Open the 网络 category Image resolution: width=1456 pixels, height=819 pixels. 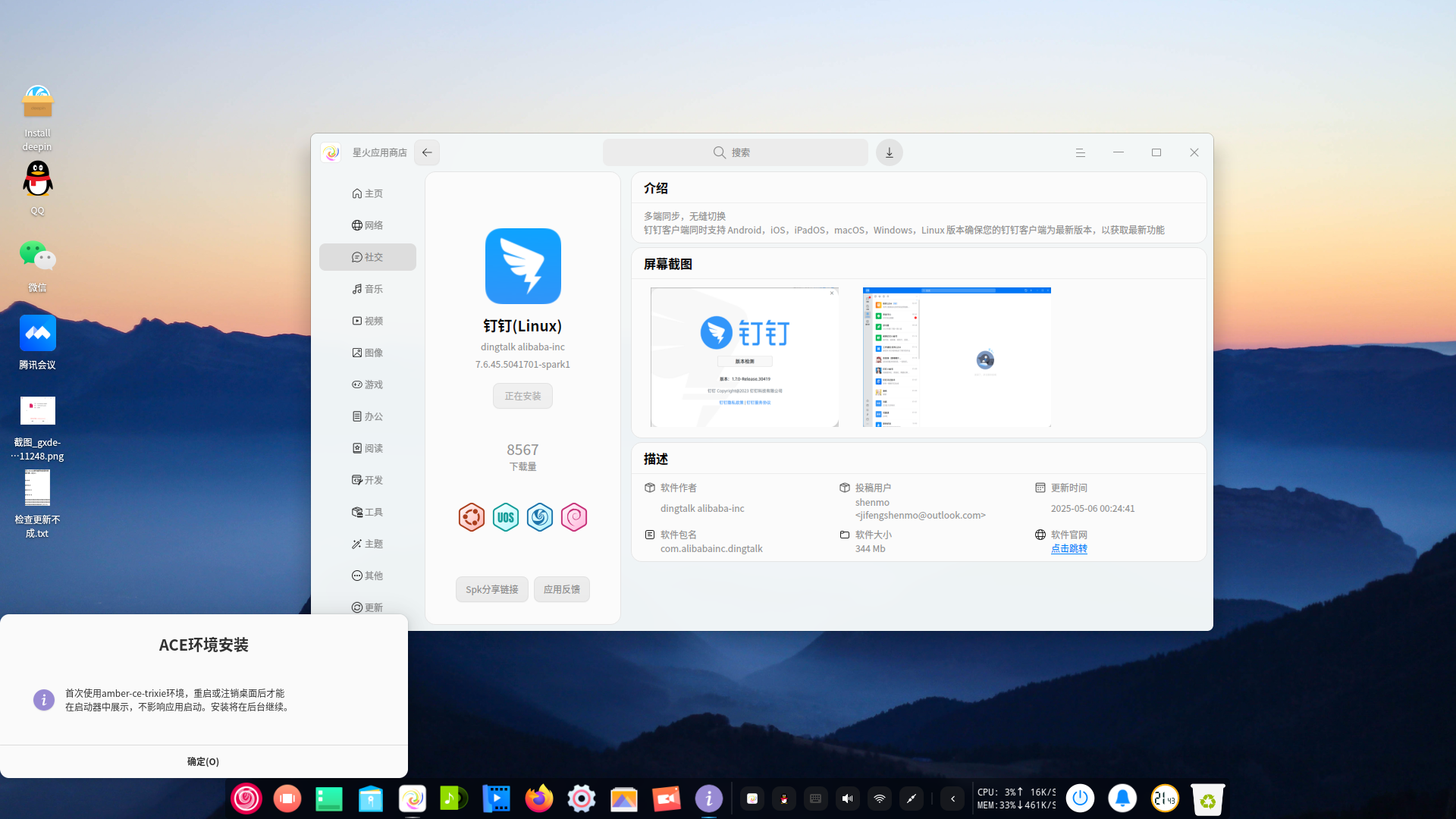368,225
